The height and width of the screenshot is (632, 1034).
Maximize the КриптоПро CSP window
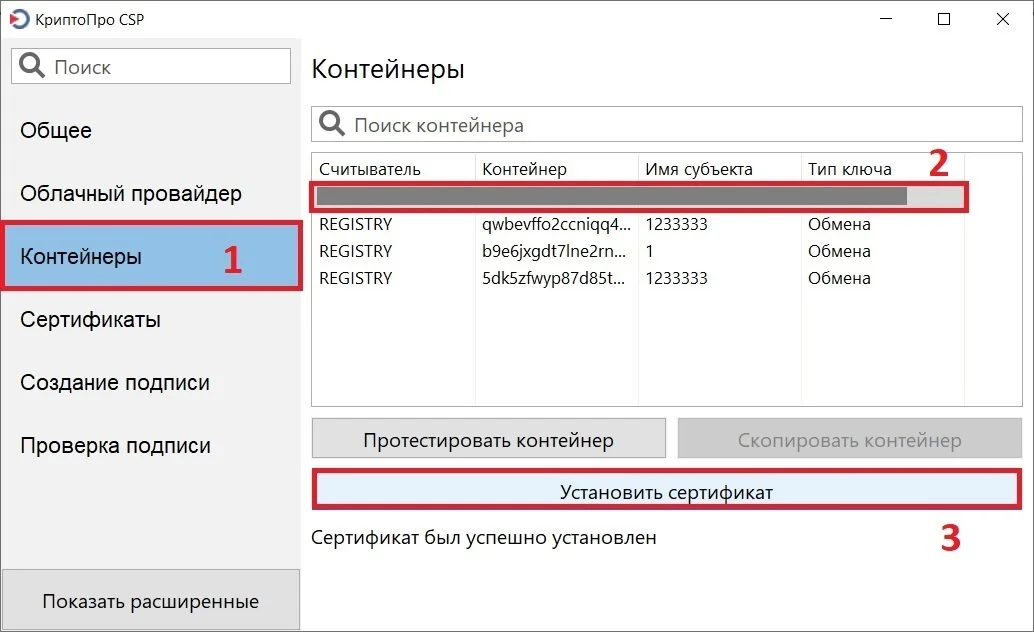pos(944,19)
